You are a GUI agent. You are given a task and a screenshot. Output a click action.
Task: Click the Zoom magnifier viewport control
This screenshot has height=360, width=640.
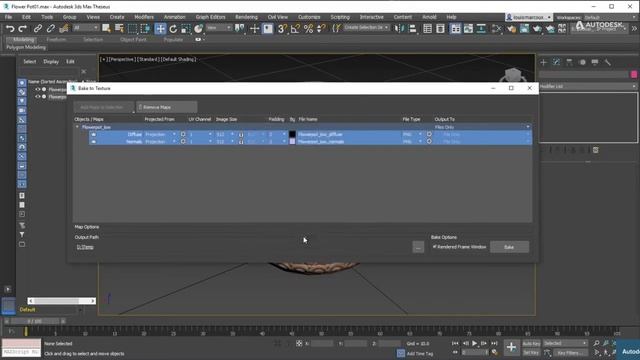tap(597, 343)
